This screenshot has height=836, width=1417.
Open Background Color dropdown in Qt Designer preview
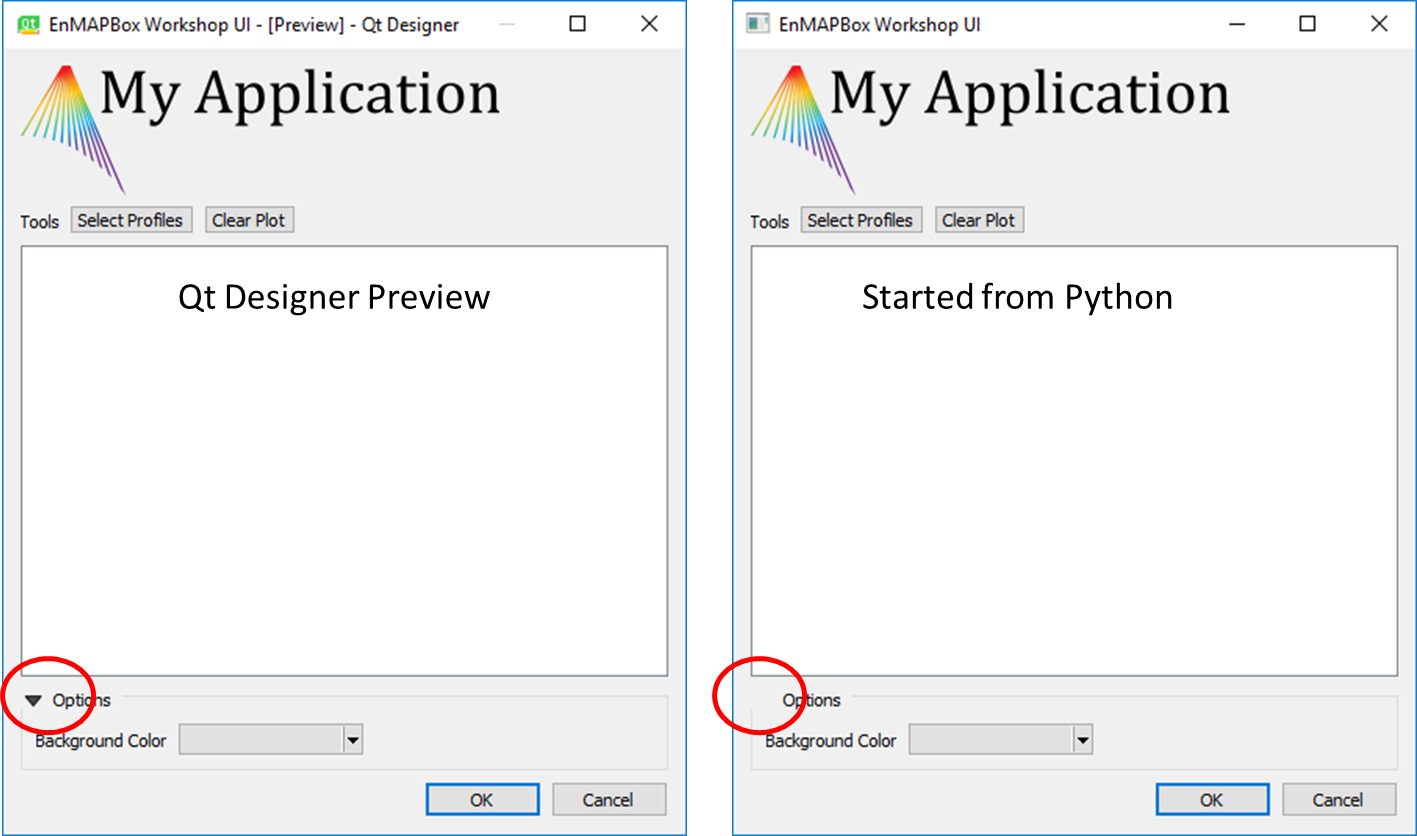[x=271, y=741]
